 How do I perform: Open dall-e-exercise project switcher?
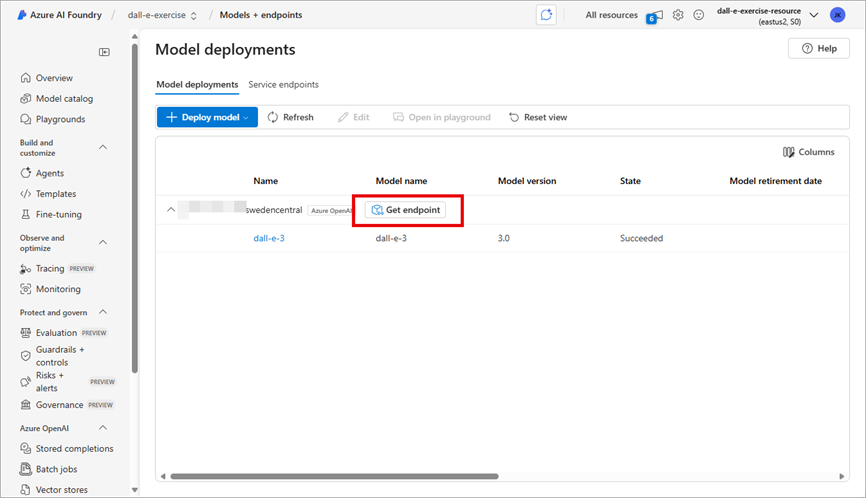click(x=162, y=15)
